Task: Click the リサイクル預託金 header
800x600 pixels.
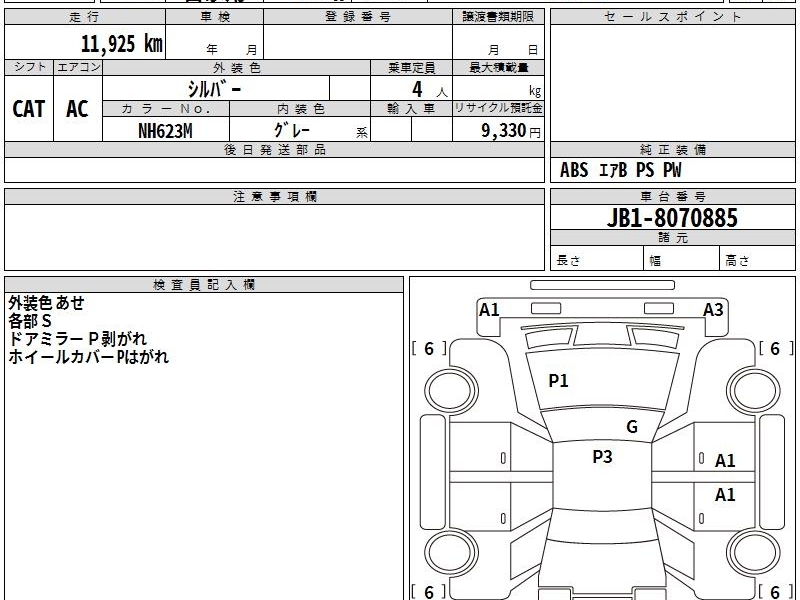Action: click(498, 109)
